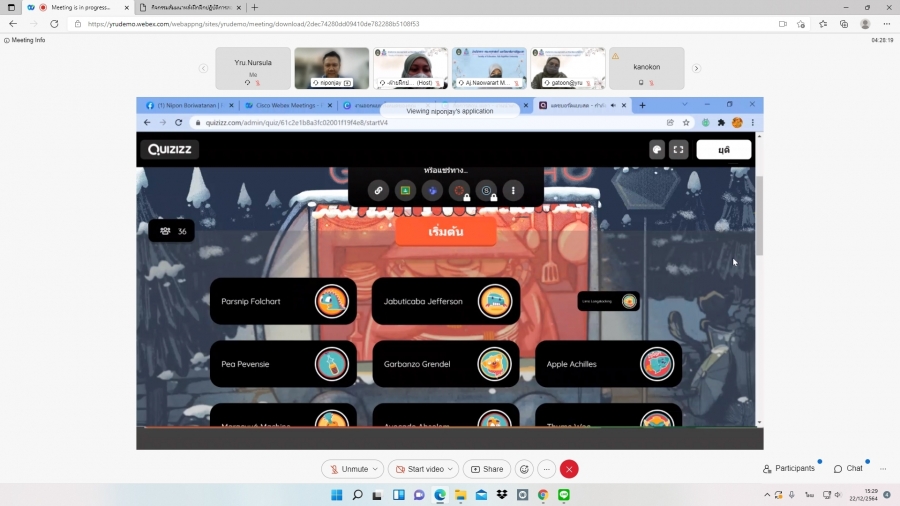Click the red leave meeting button

[x=569, y=469]
